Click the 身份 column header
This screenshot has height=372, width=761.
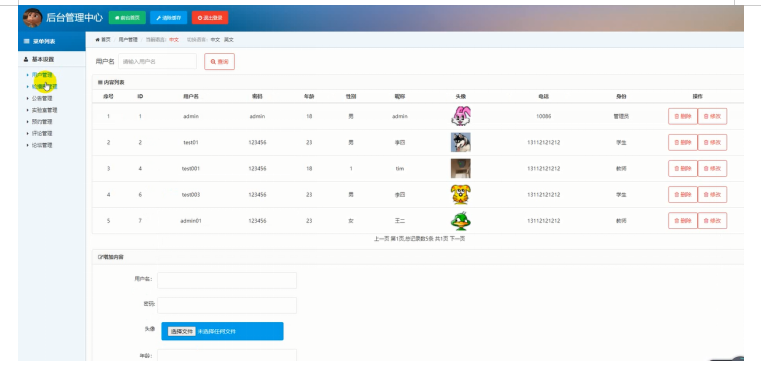[x=621, y=97]
